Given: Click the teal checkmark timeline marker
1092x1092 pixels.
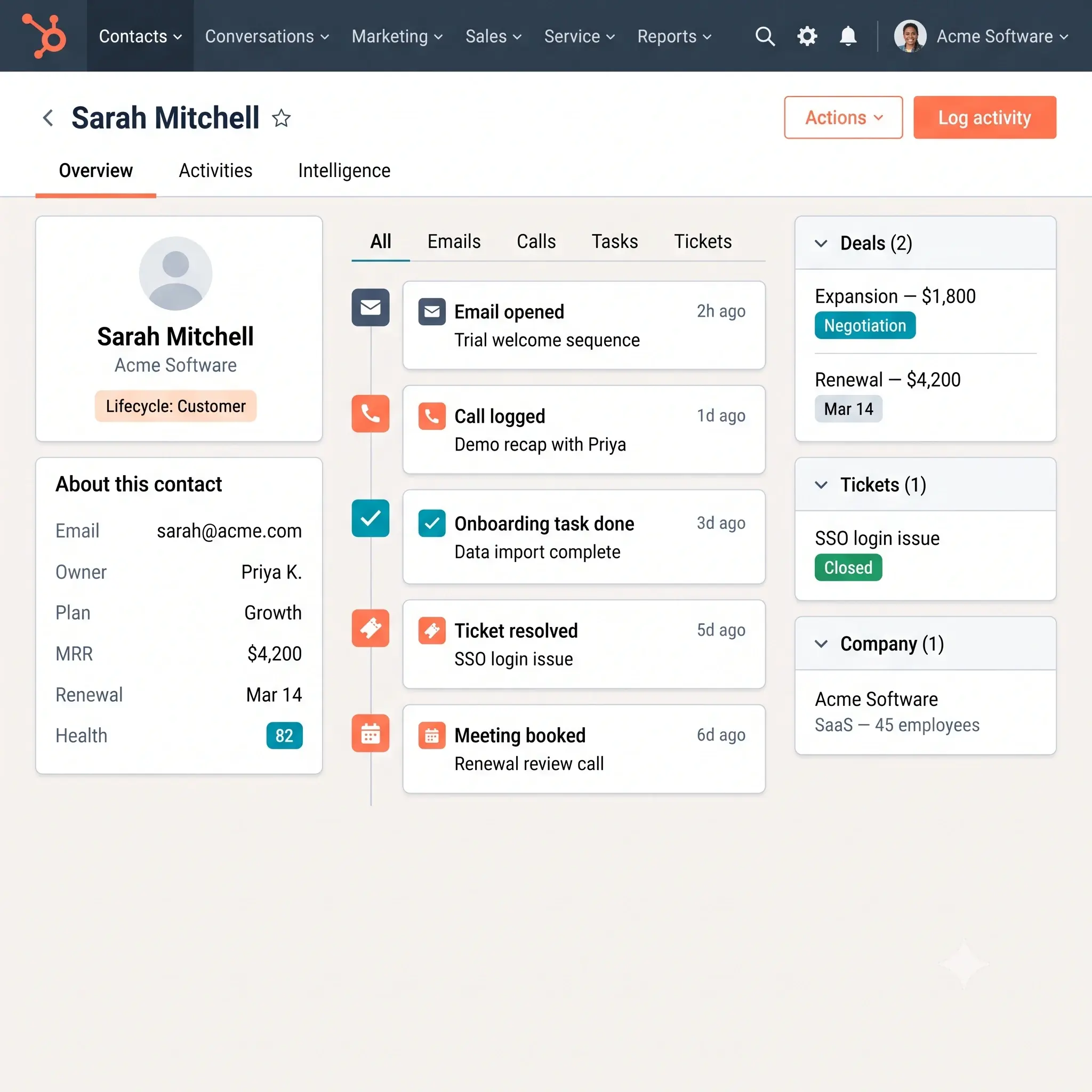Looking at the screenshot, I should tap(370, 518).
